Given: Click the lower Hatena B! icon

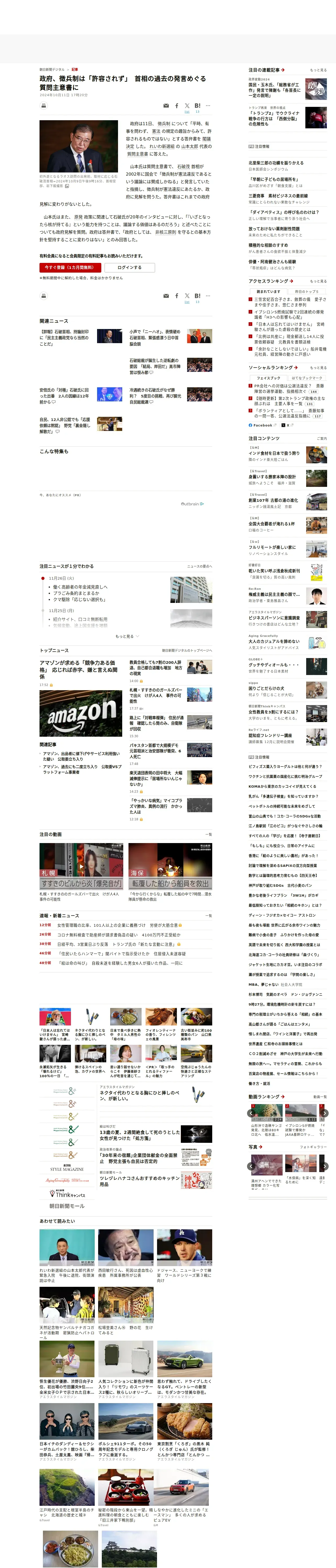Looking at the screenshot, I should point(198,296).
